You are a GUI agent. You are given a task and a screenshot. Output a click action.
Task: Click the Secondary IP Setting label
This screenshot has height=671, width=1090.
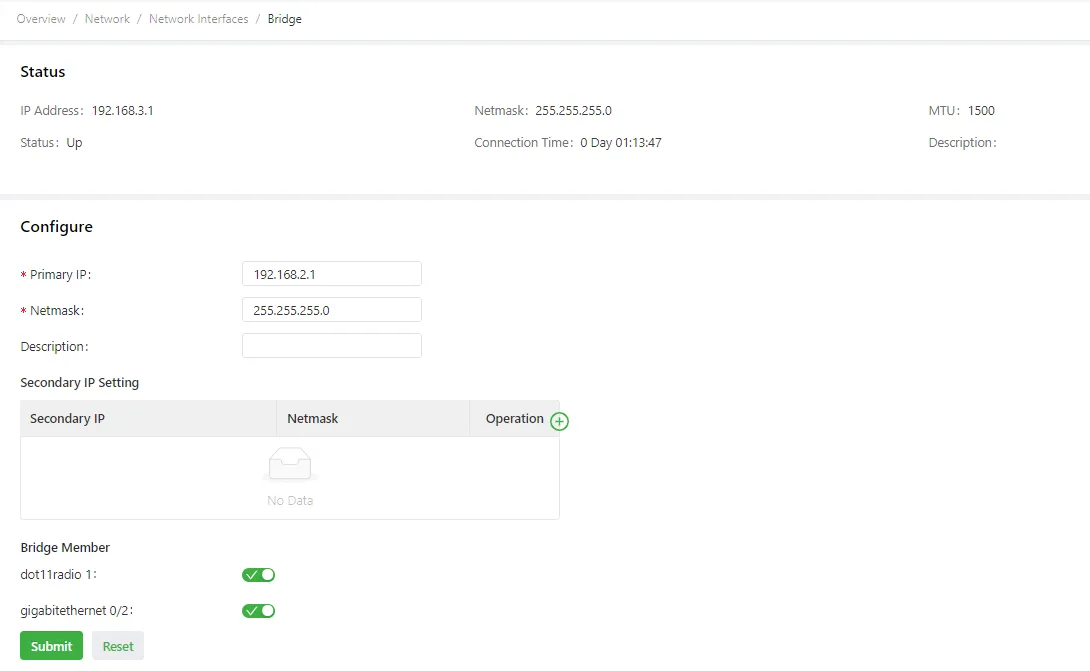(79, 382)
